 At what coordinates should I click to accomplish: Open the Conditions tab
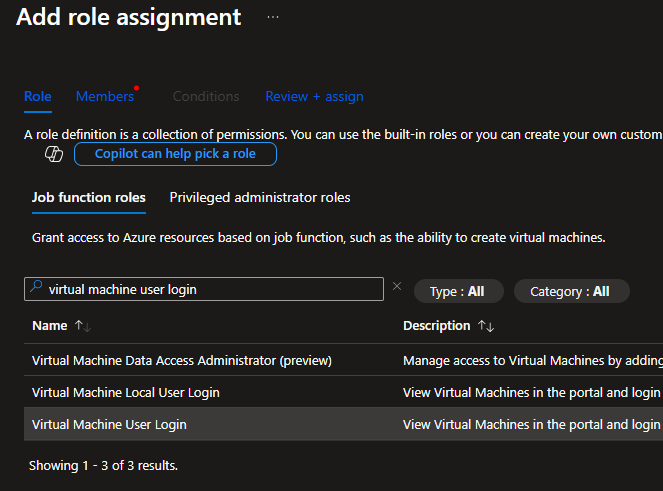206,96
